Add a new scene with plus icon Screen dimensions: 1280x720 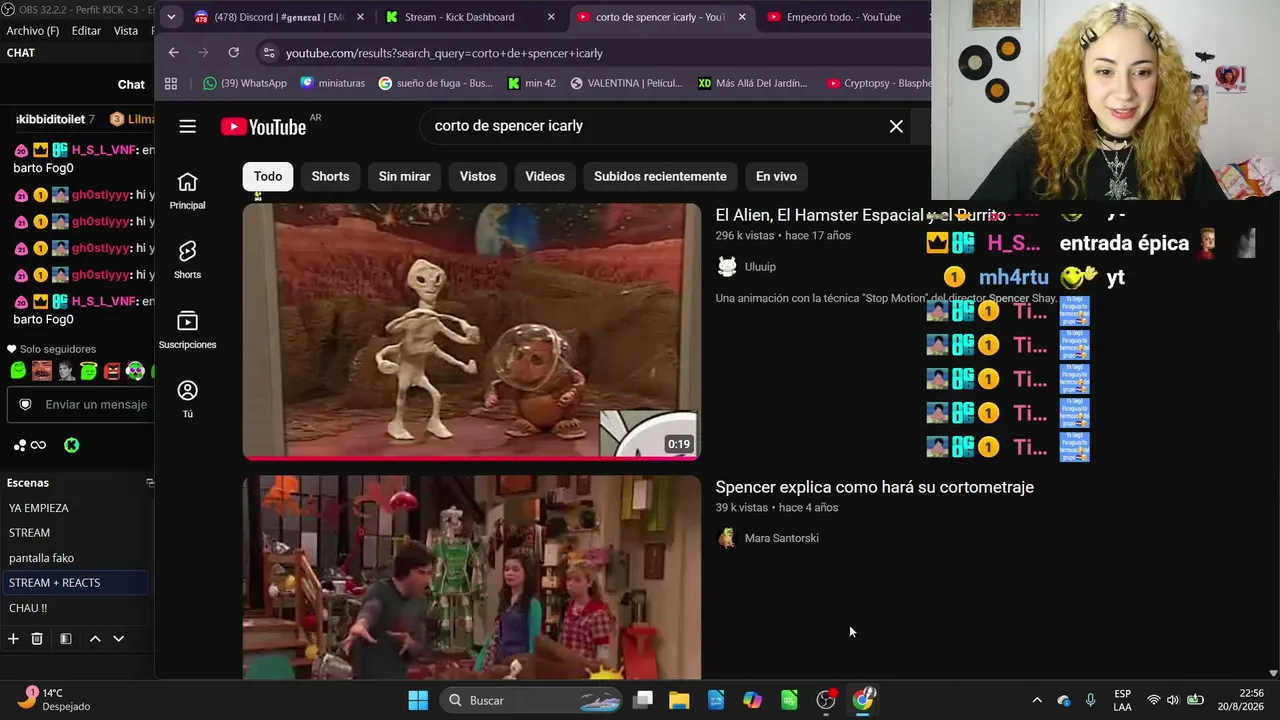[13, 638]
